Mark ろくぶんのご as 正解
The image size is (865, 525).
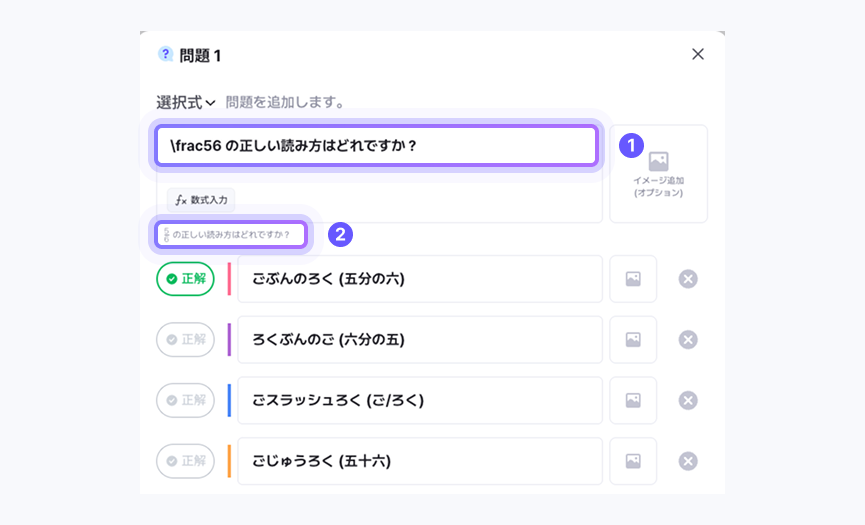[185, 340]
